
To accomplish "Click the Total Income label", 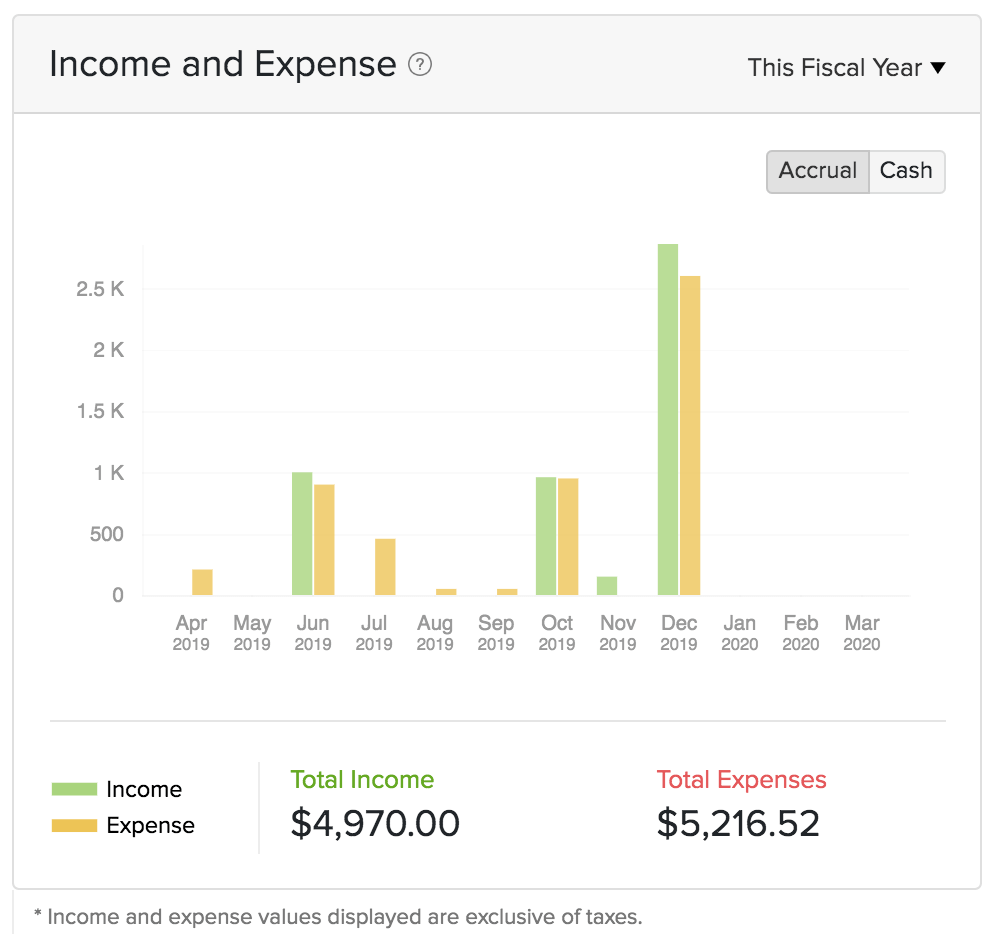I will [x=362, y=780].
